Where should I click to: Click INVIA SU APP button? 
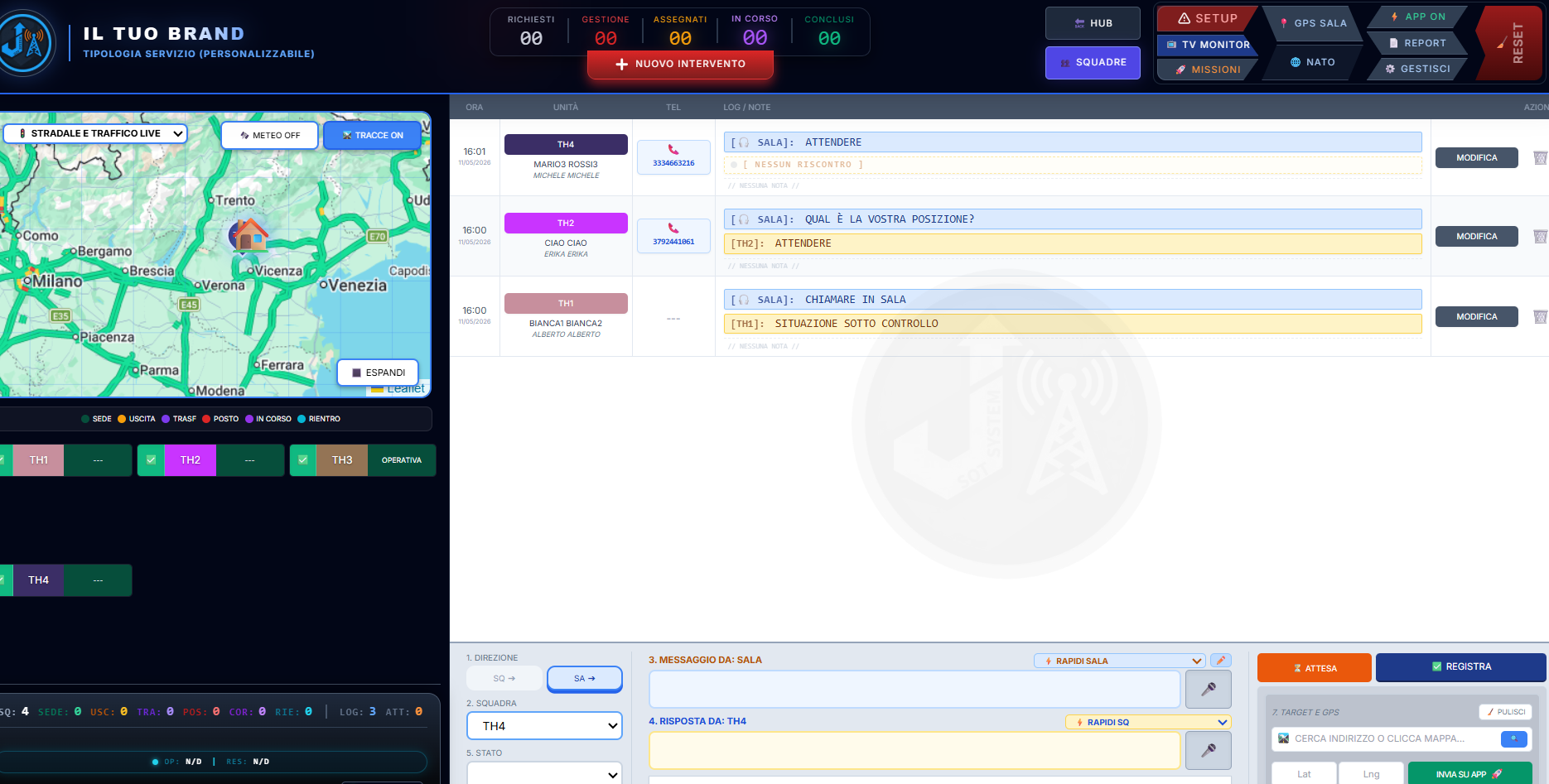pyautogui.click(x=1469, y=774)
